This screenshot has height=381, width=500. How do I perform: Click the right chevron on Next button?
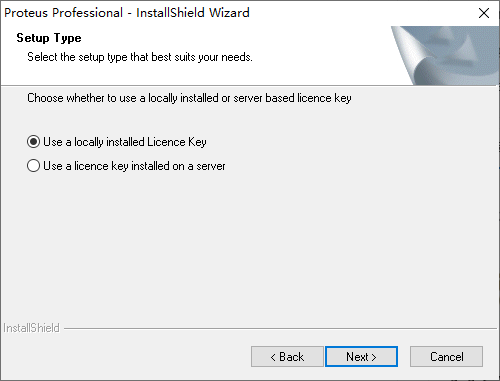click(374, 357)
